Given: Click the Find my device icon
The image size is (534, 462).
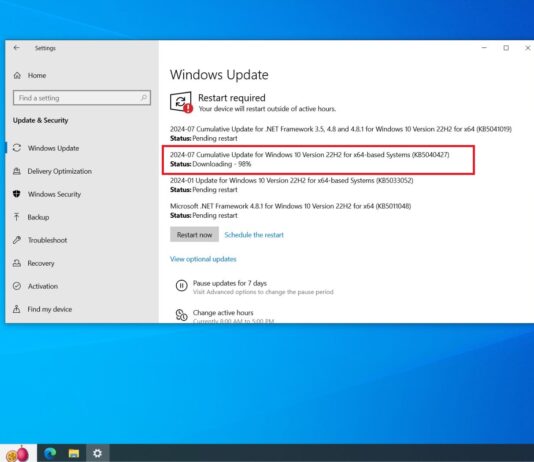Looking at the screenshot, I should coord(17,309).
